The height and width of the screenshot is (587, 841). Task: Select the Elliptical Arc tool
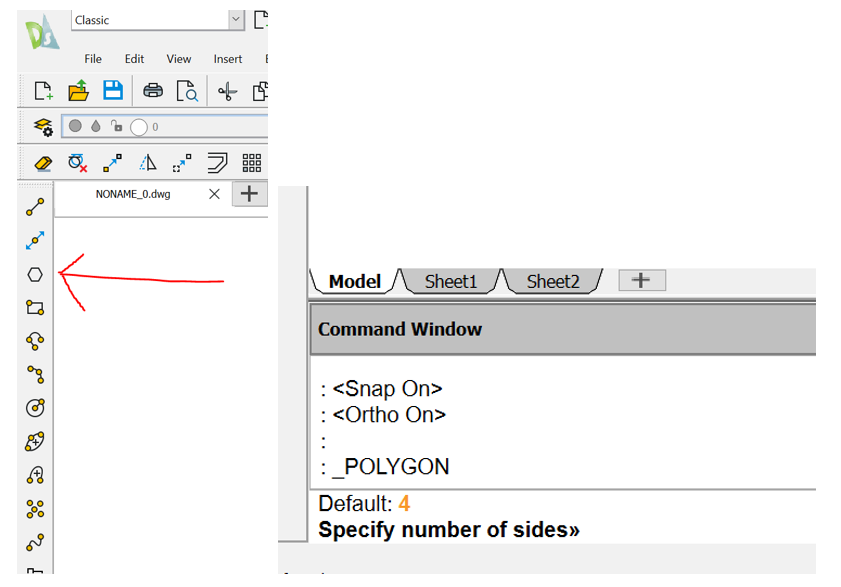pos(35,475)
